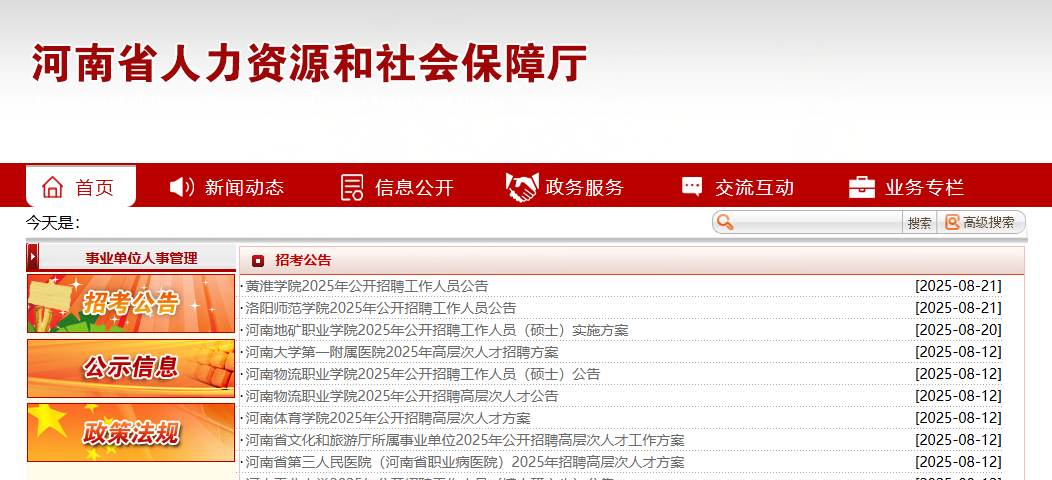Click the chat bubble icon beside 交流互动
The image size is (1052, 480).
pos(692,187)
